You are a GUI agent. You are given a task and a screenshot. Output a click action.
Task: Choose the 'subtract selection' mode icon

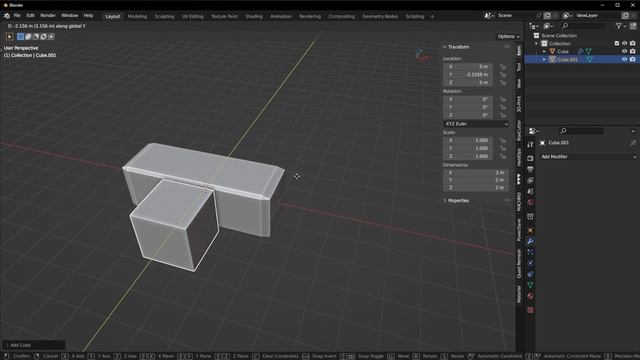pyautogui.click(x=36, y=36)
